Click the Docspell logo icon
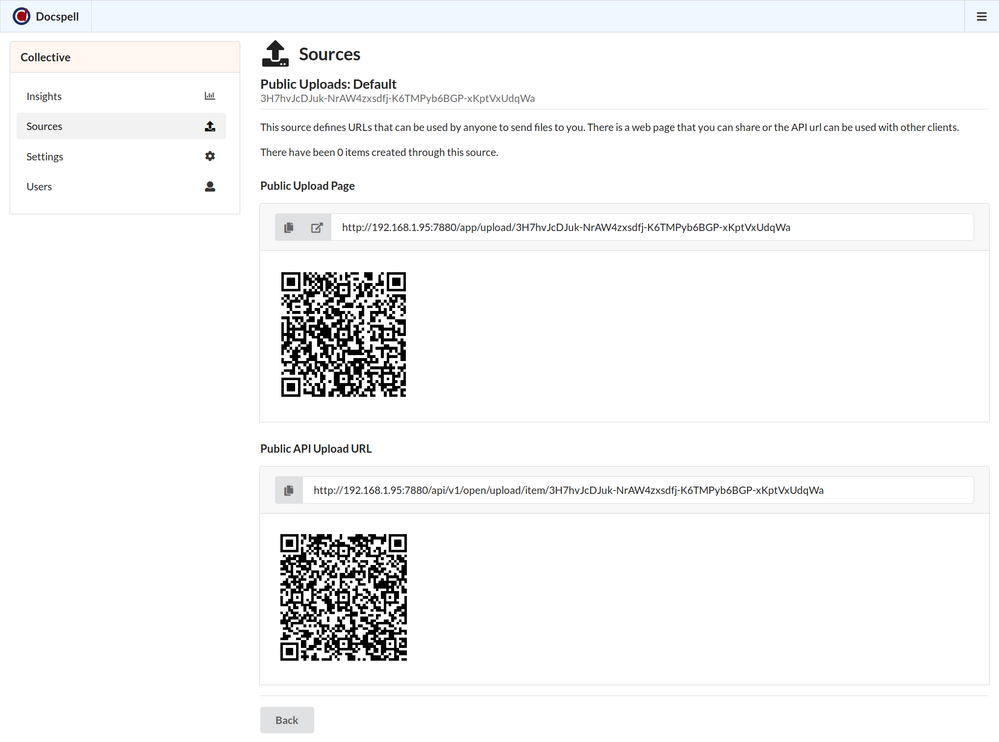Viewport: 999px width, 742px height. click(x=21, y=16)
